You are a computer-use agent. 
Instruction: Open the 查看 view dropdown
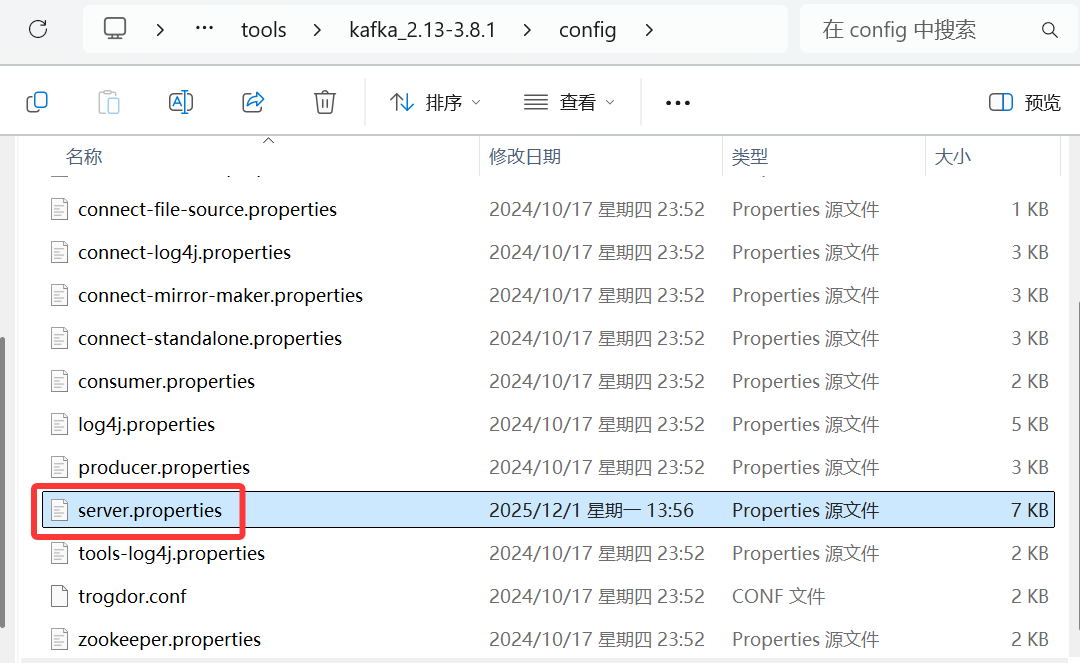[x=569, y=103]
